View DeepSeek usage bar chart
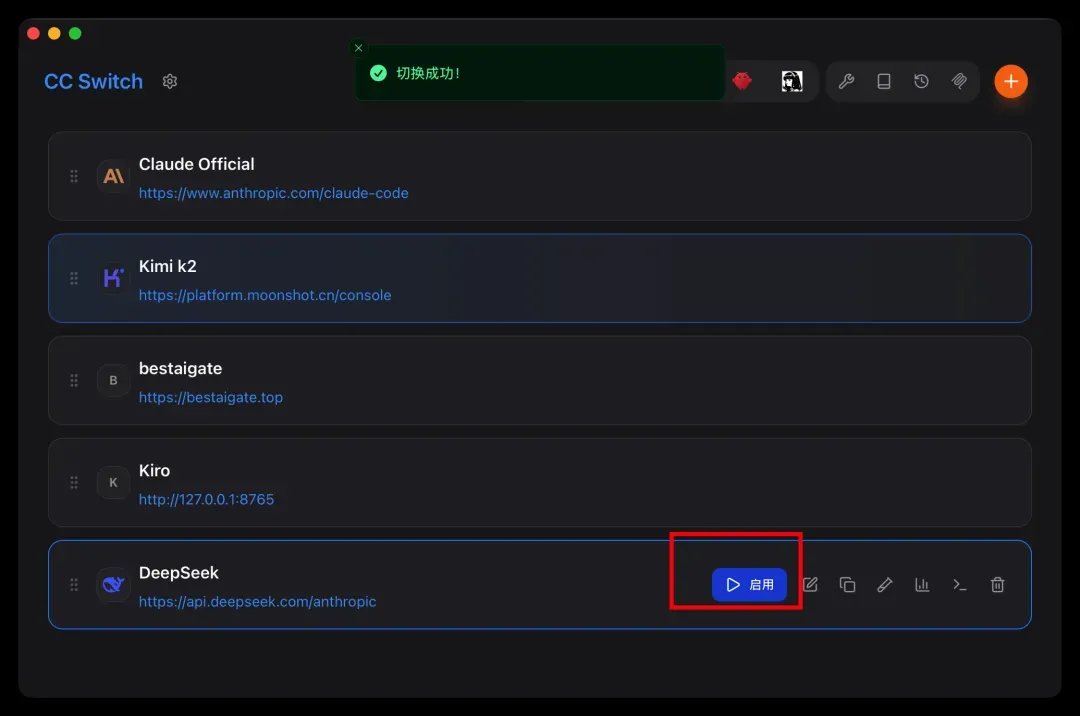The height and width of the screenshot is (716, 1080). click(x=922, y=585)
